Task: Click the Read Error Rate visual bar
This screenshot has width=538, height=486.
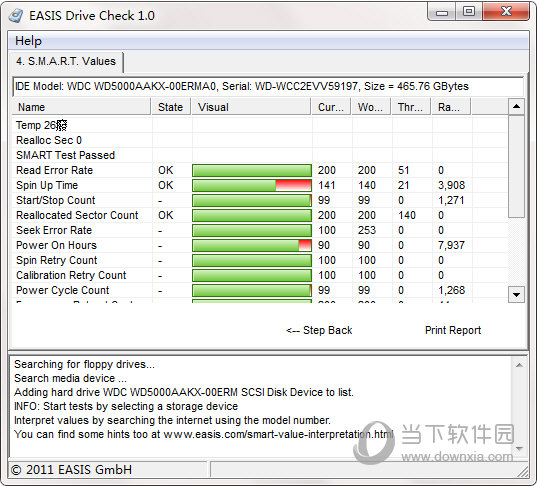Action: [x=252, y=170]
